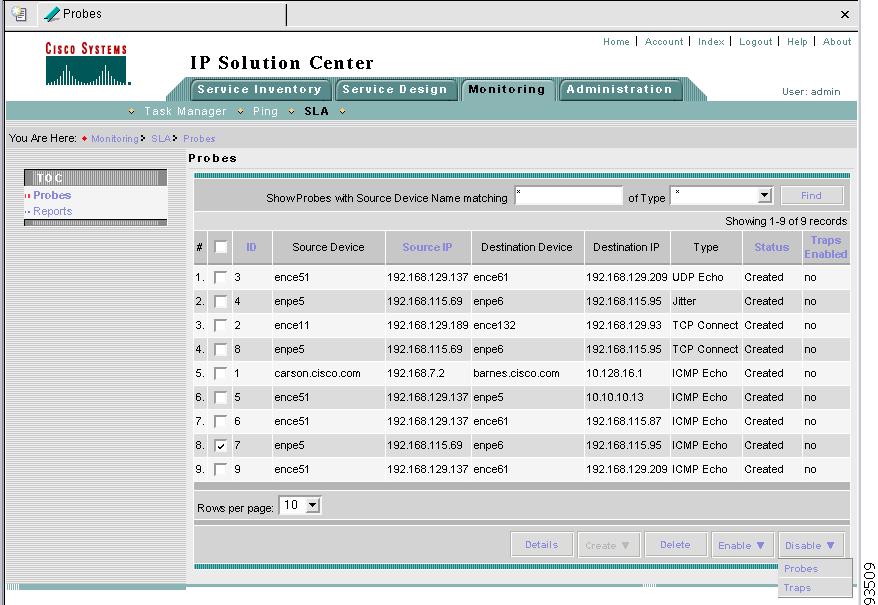Check the box for probe ID 4
878x605 pixels.
[221, 301]
